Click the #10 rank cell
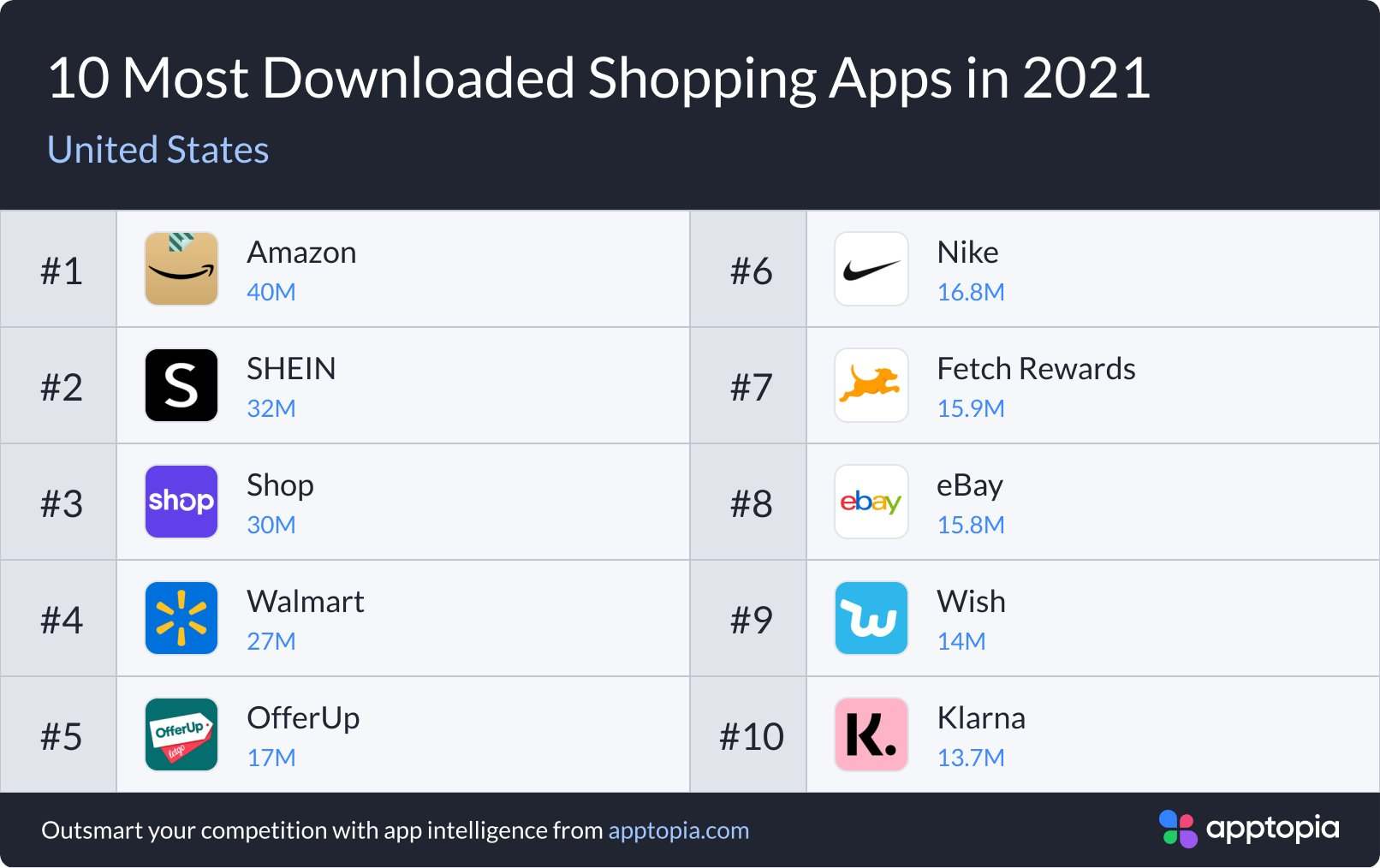Viewport: 1380px width, 868px height. click(x=751, y=736)
